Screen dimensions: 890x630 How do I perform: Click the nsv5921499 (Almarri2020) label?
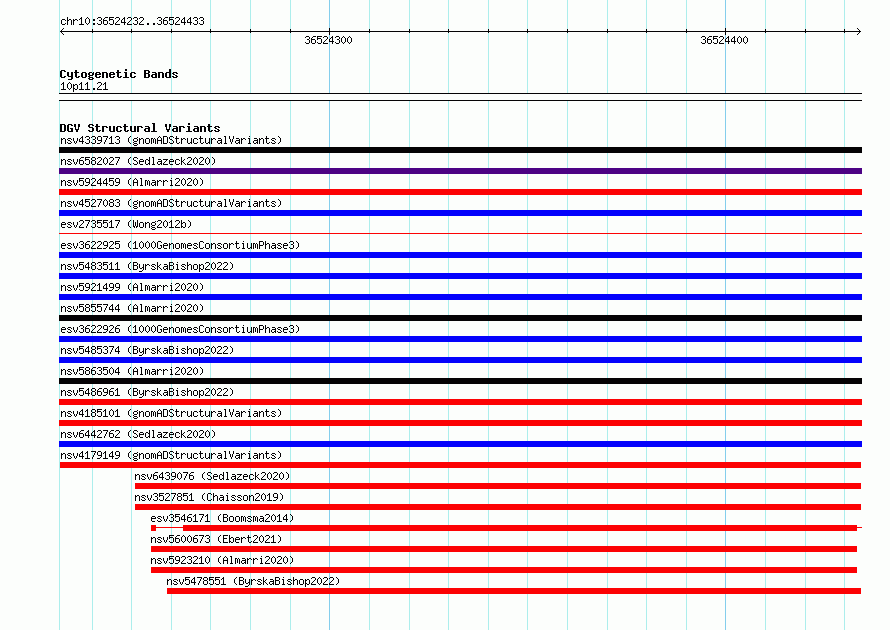[132, 287]
